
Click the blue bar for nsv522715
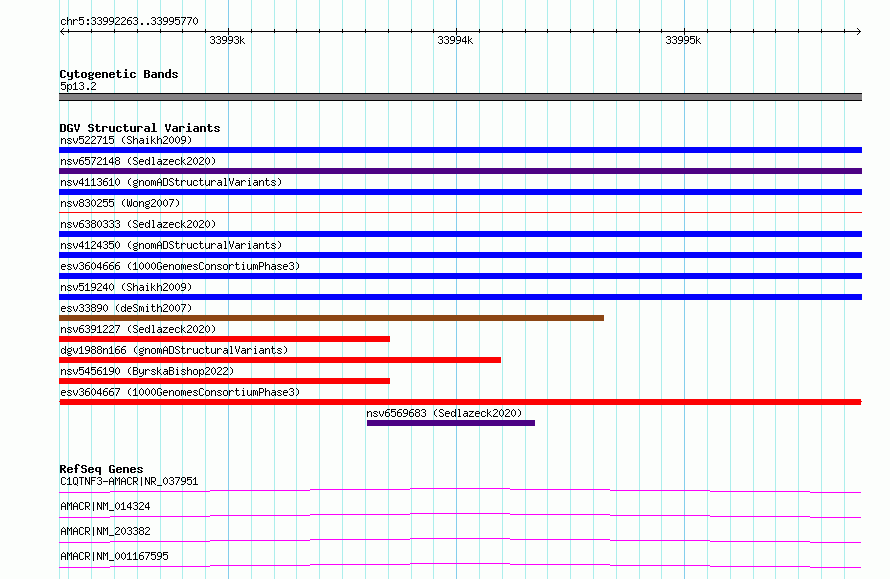point(460,150)
